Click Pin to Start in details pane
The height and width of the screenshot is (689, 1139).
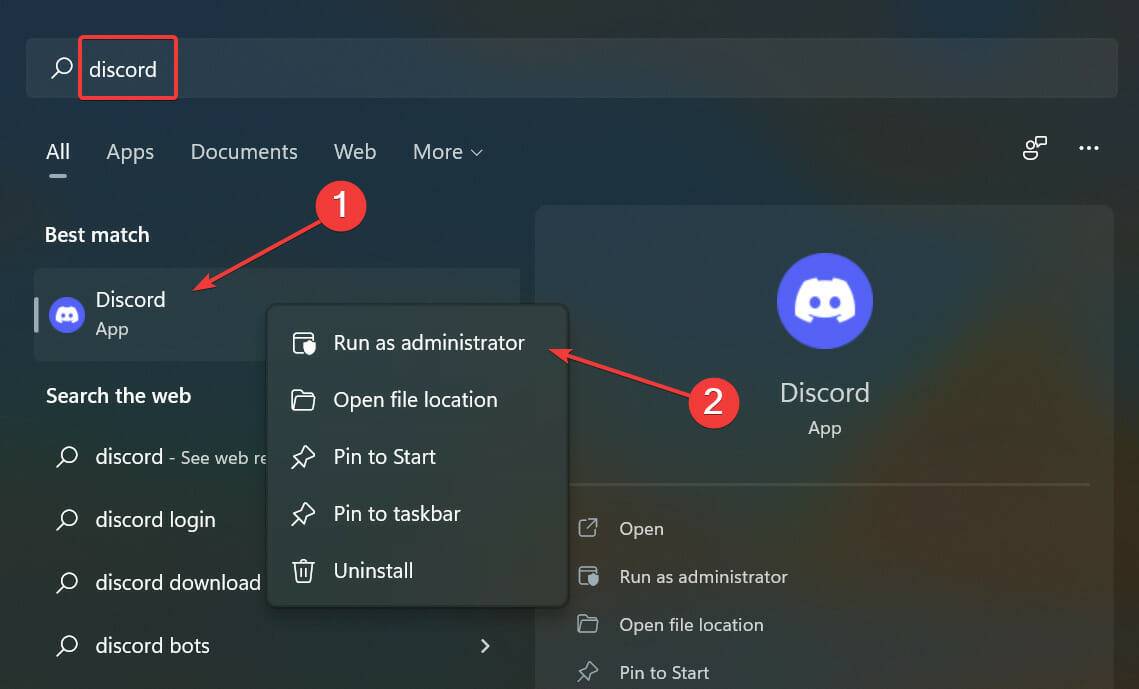pyautogui.click(x=664, y=672)
